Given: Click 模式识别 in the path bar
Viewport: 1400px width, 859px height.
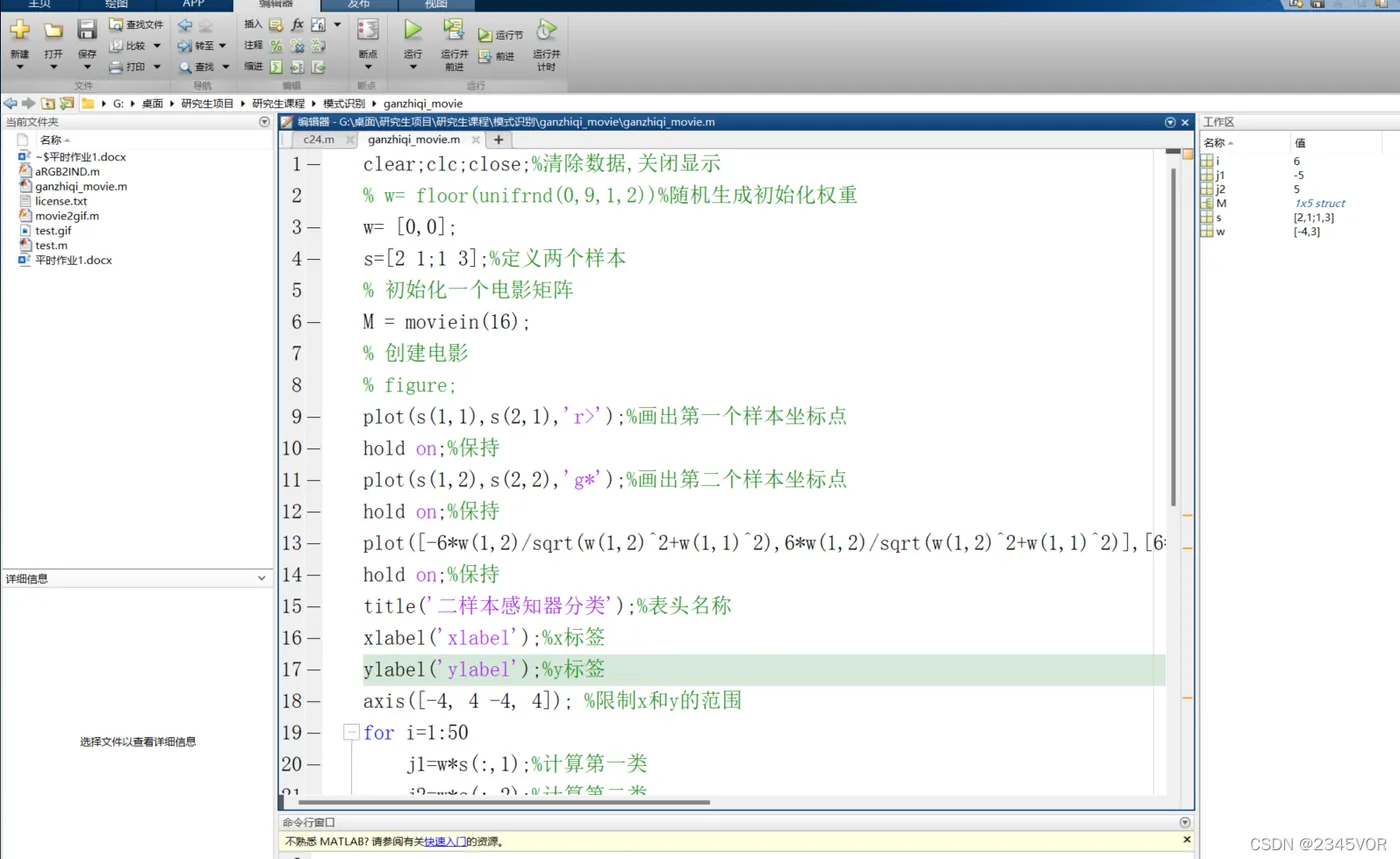Looking at the screenshot, I should coord(342,103).
